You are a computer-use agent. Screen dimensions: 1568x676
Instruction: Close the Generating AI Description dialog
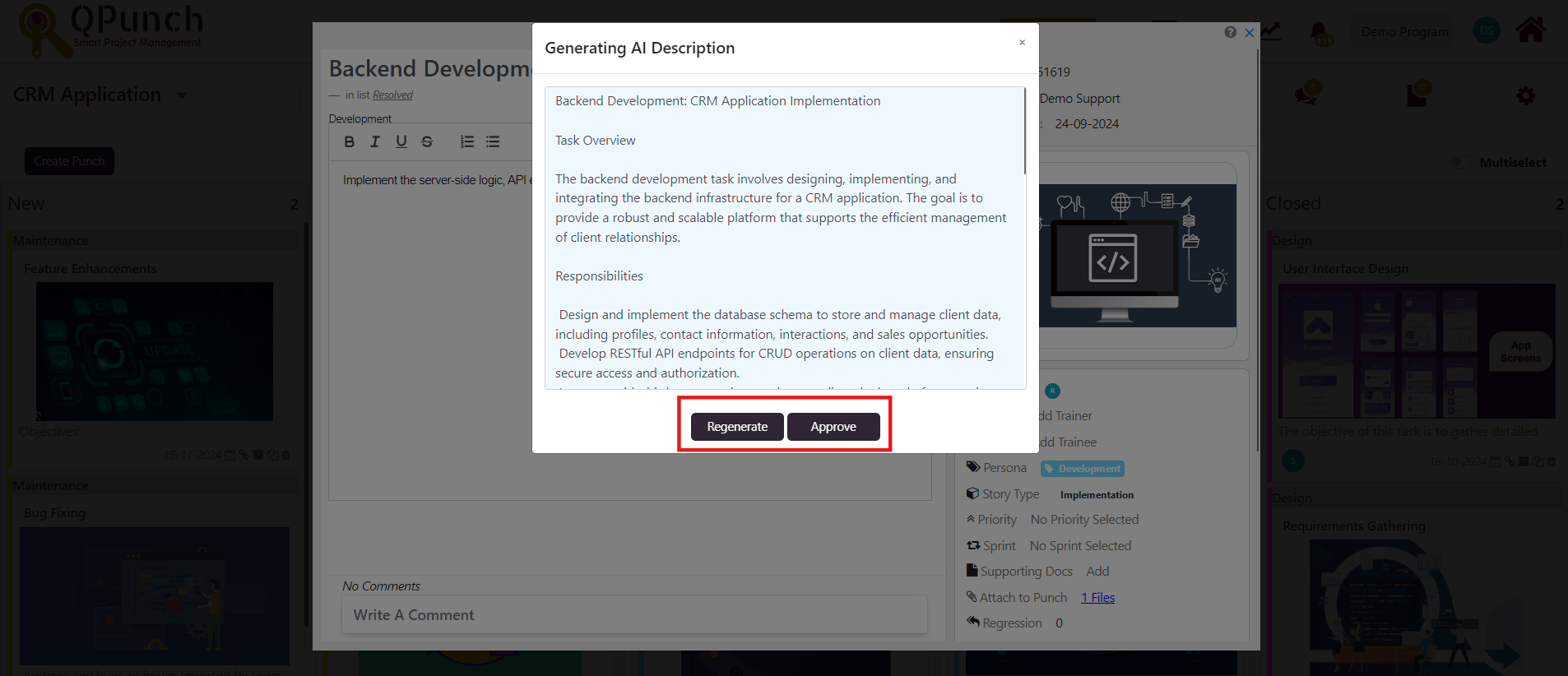pyautogui.click(x=1022, y=43)
